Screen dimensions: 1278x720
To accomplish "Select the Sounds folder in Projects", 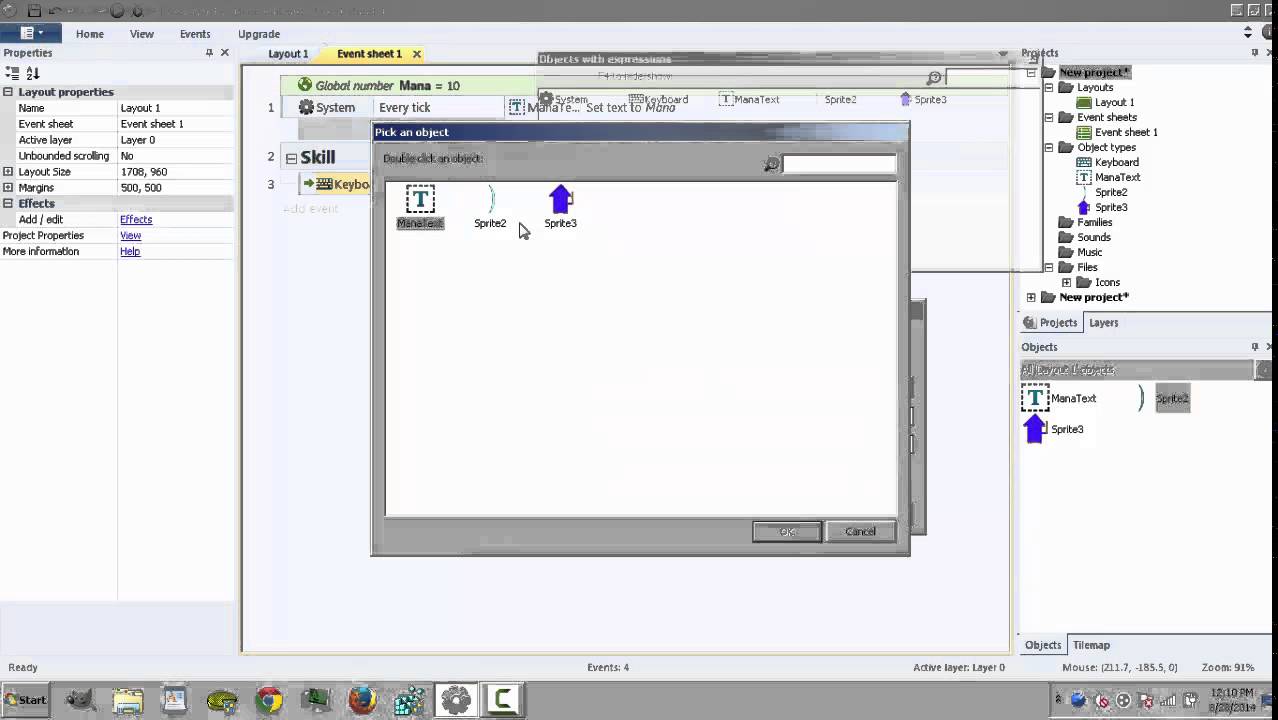I will coord(1093,238).
